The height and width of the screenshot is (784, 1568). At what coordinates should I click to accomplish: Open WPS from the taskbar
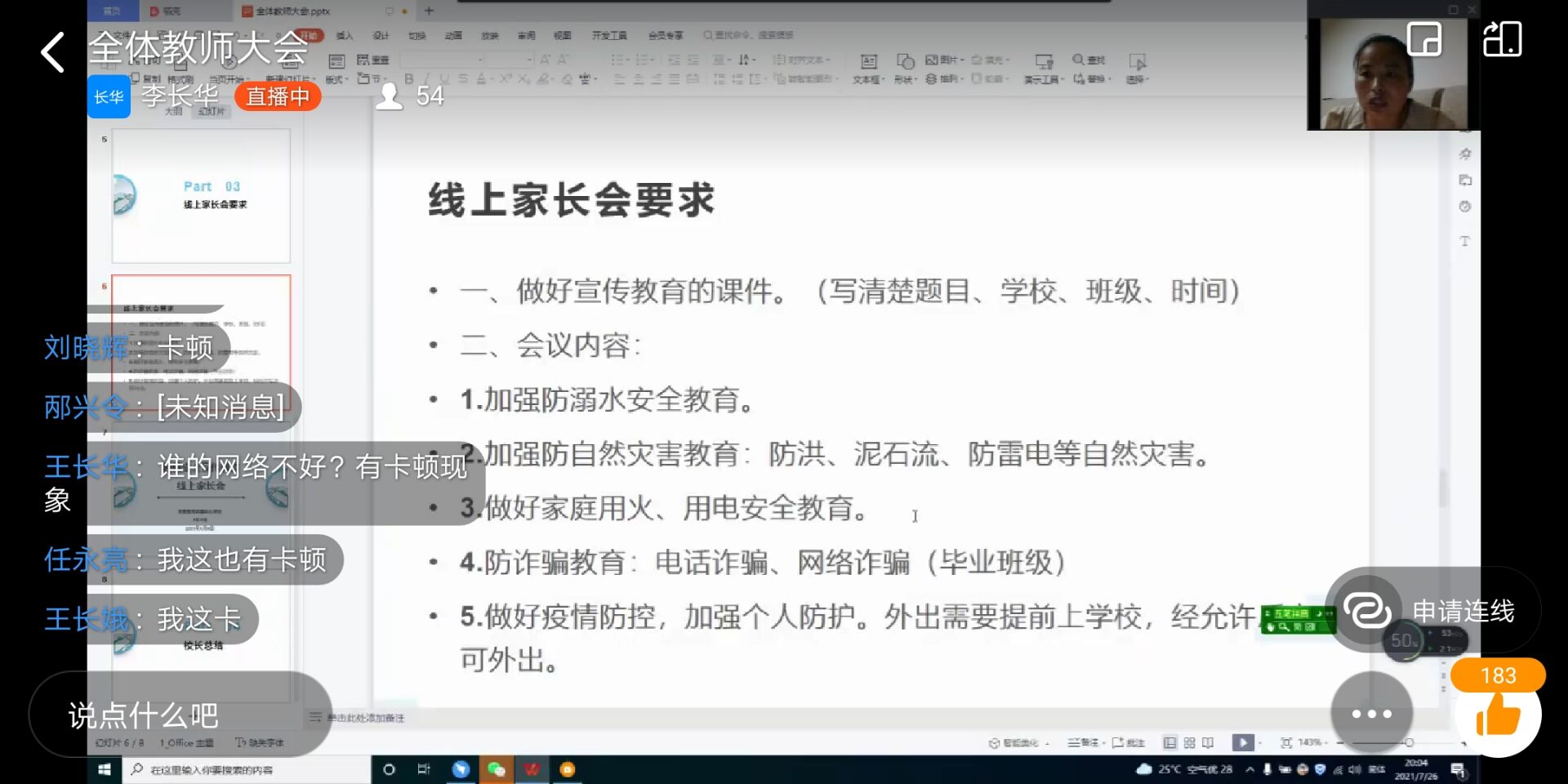pos(532,769)
